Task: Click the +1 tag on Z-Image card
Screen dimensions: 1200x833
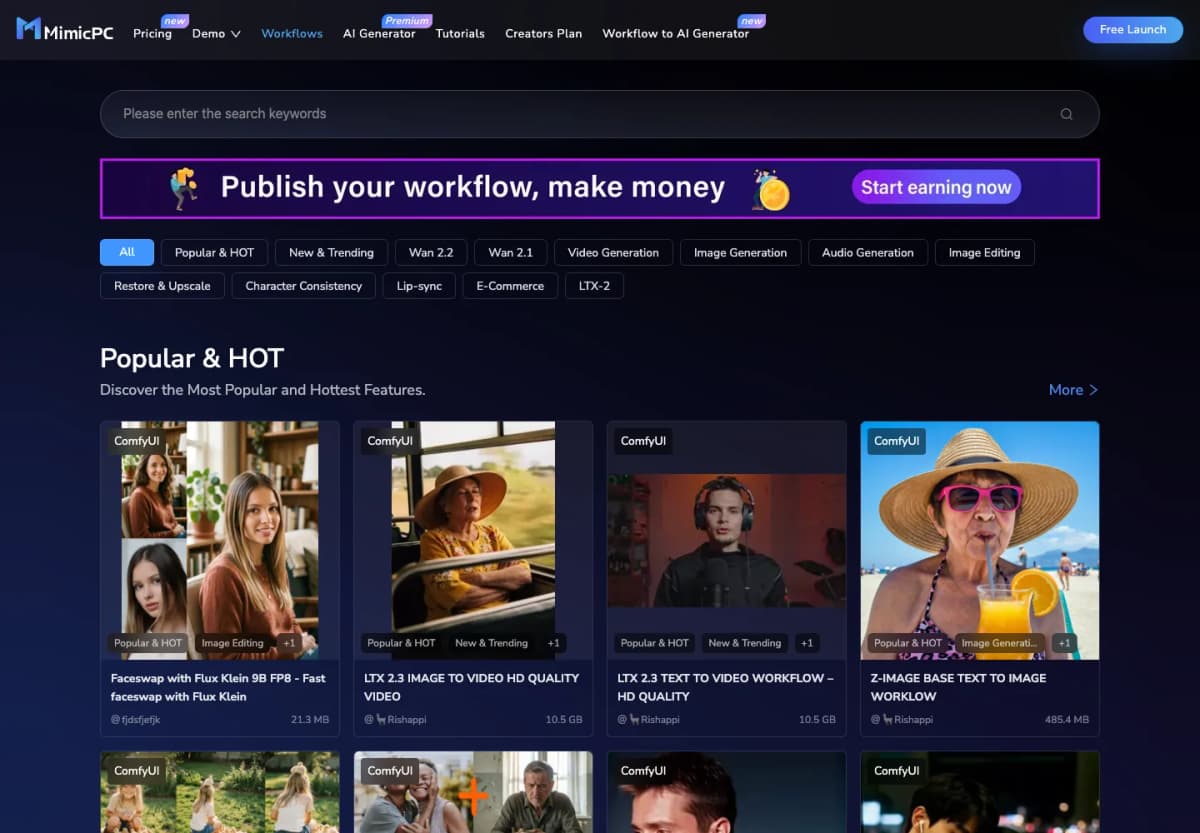Action: (x=1064, y=643)
